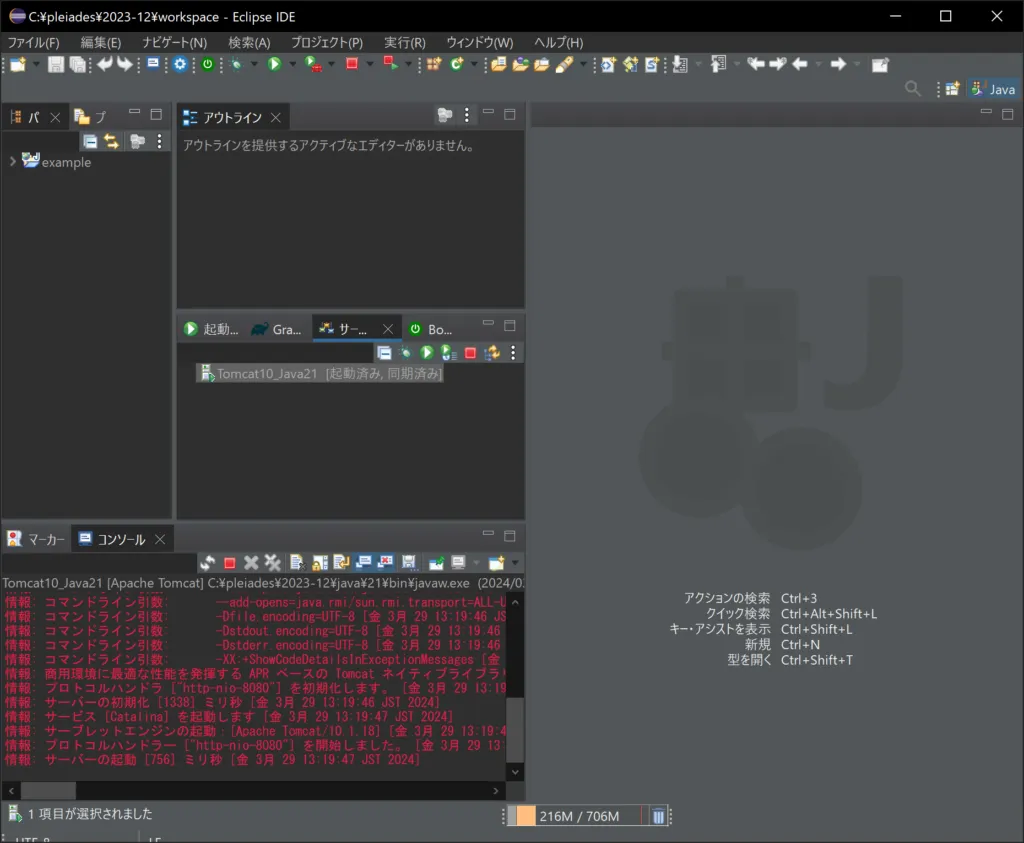Click the green power Boot icon in main toolbar
This screenshot has height=843, width=1024.
208,64
